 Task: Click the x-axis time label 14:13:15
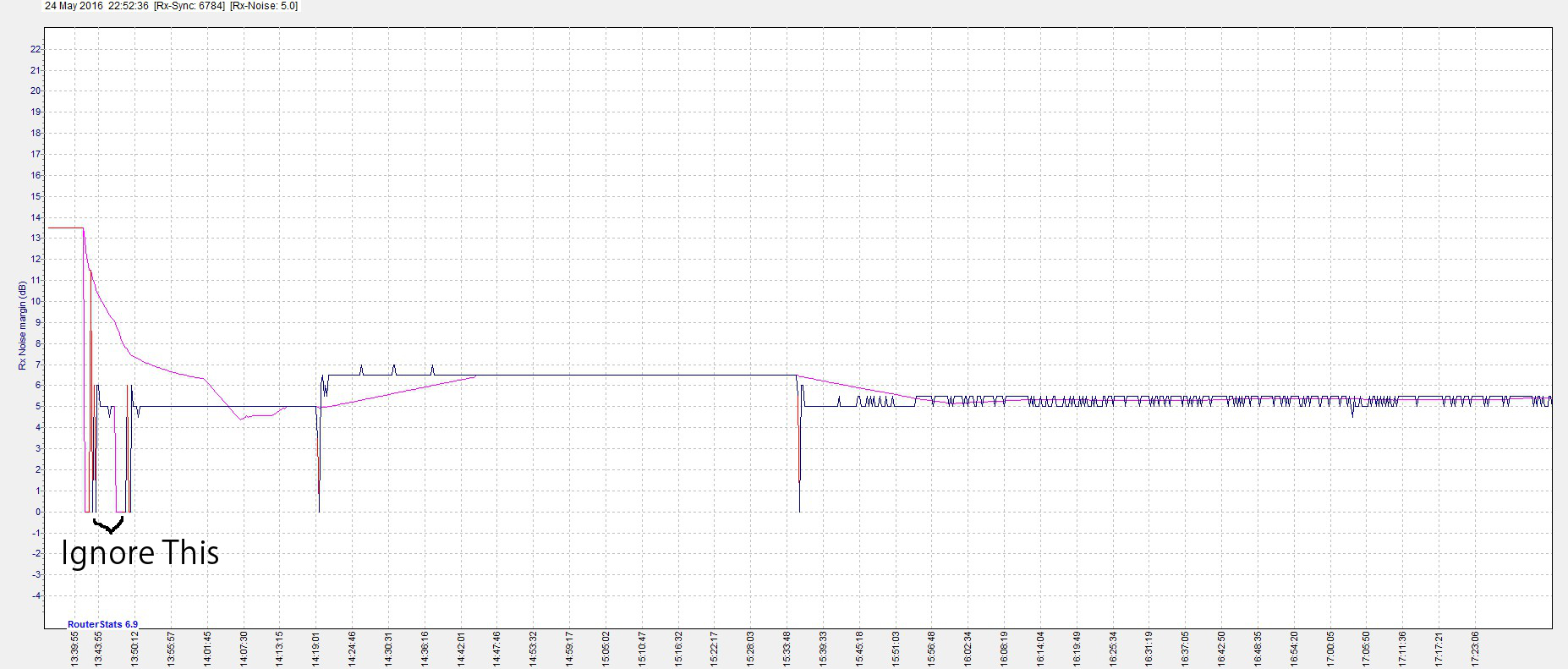(x=280, y=650)
